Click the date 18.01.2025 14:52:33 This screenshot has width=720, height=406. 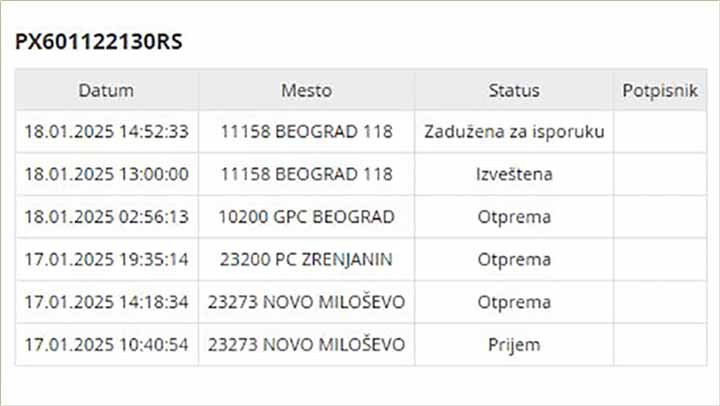(106, 131)
